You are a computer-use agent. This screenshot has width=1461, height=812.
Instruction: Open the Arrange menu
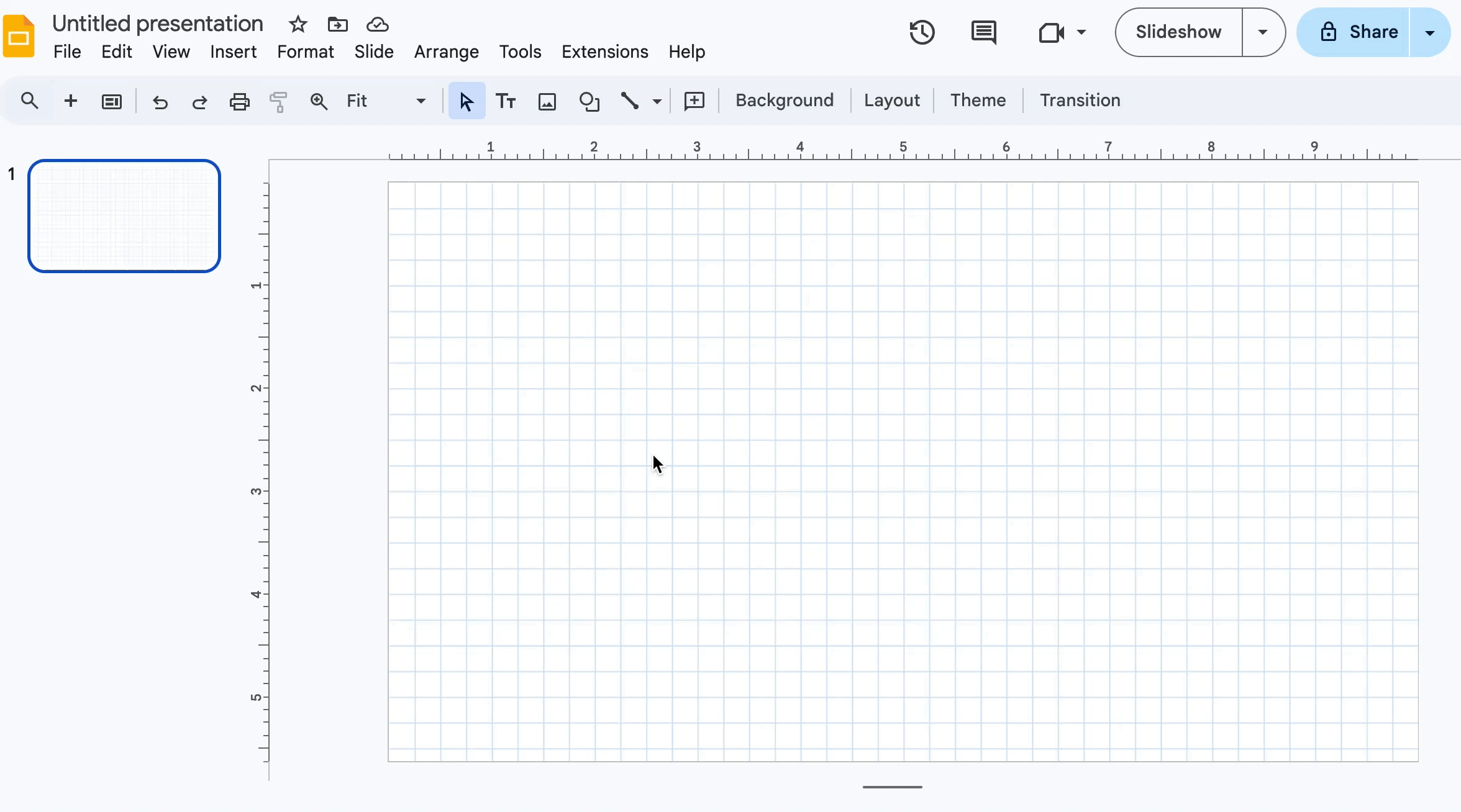tap(446, 52)
